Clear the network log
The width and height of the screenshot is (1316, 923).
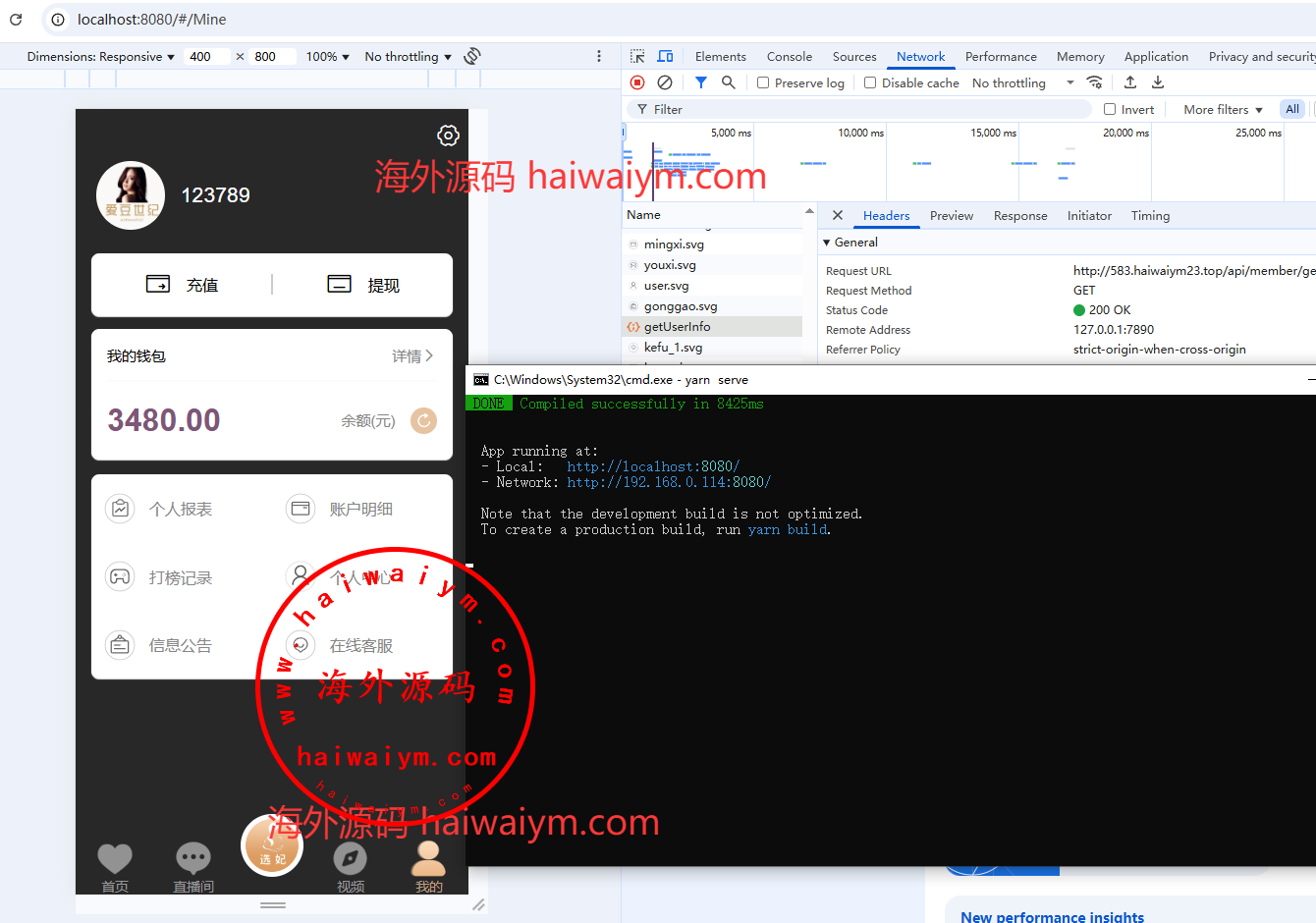pyautogui.click(x=665, y=82)
